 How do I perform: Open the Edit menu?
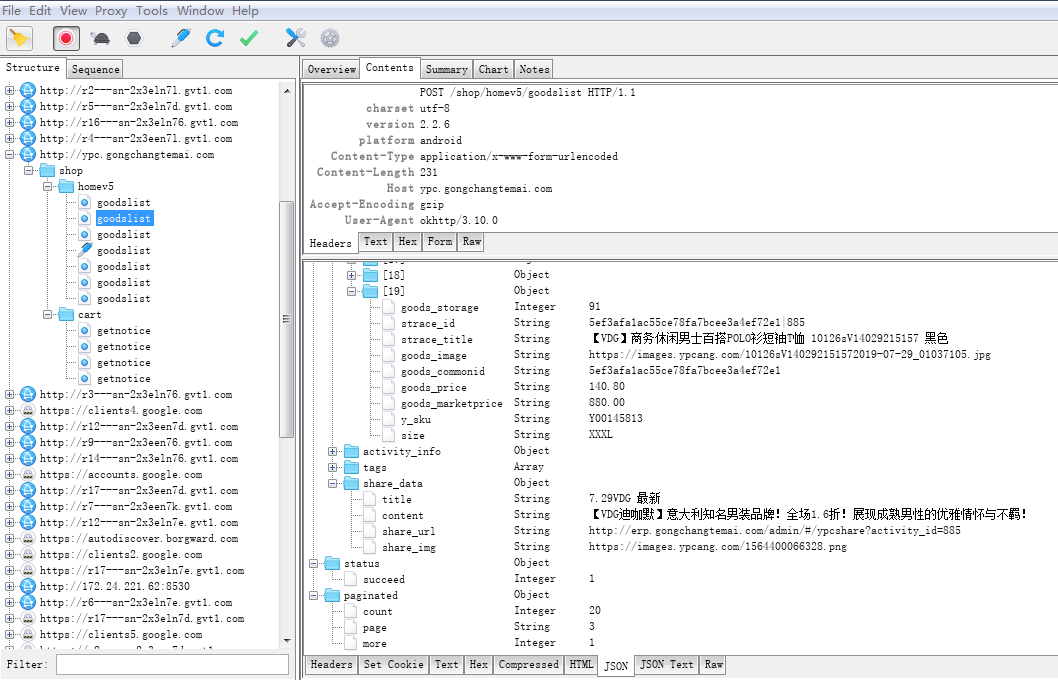pos(40,11)
